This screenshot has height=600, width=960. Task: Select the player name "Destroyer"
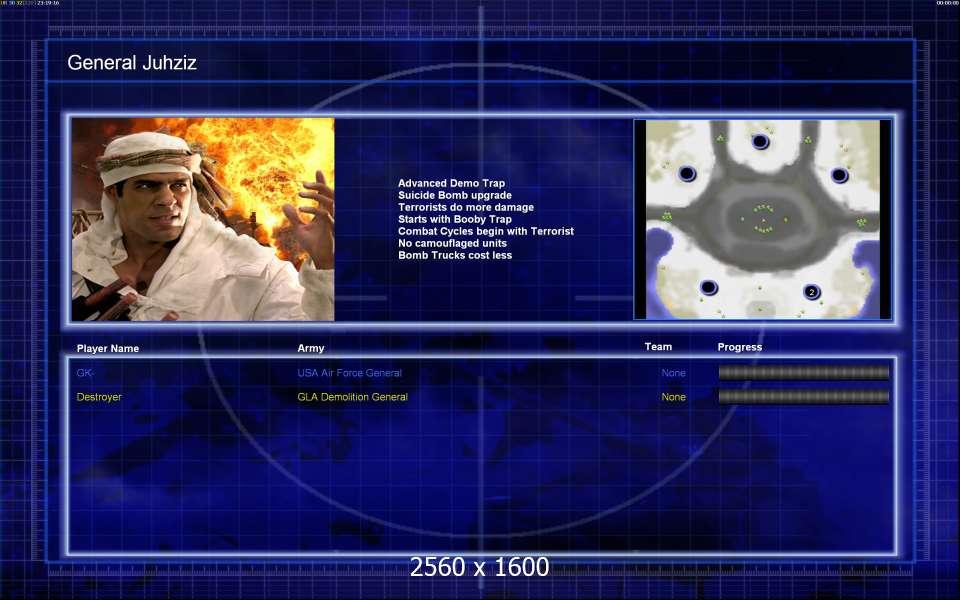pos(99,397)
